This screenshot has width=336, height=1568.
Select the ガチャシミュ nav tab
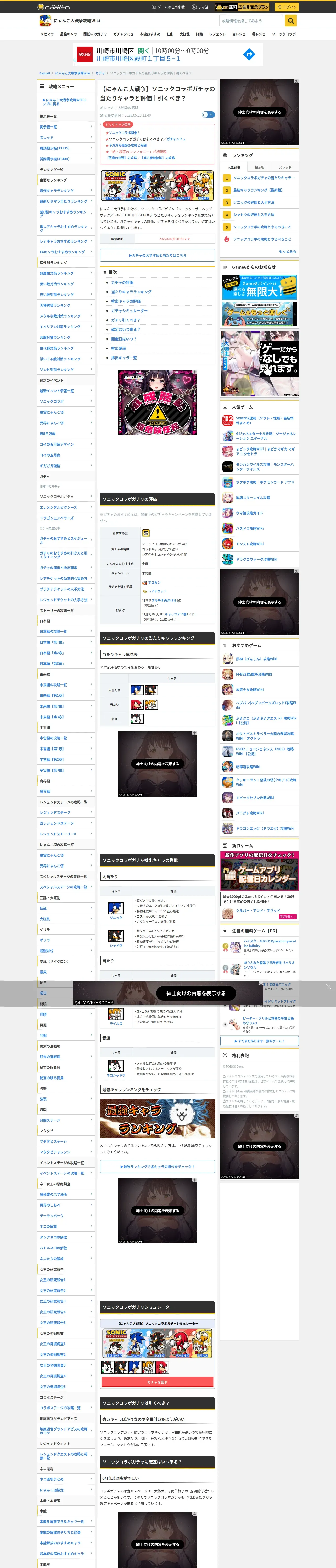pyautogui.click(x=123, y=34)
